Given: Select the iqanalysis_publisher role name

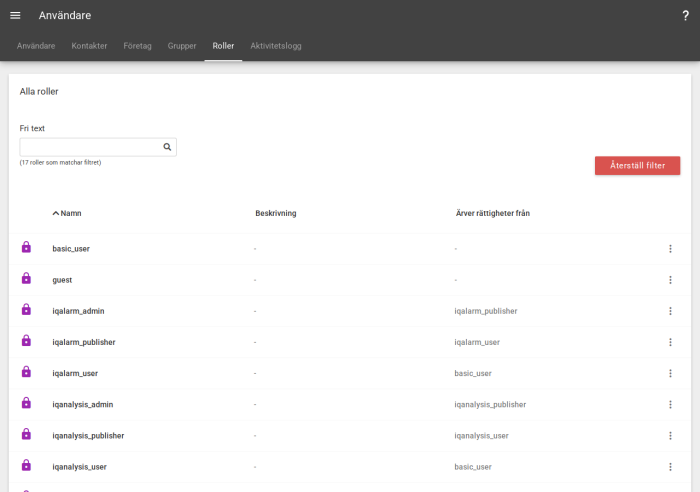Looking at the screenshot, I should coord(88,436).
